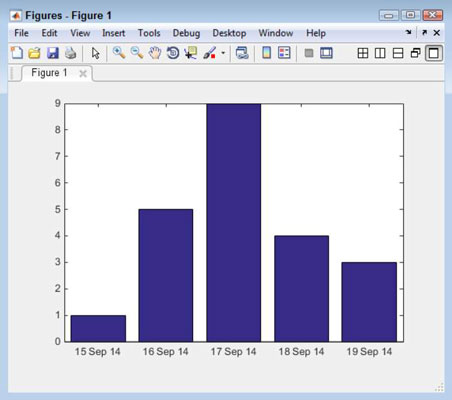Click the 15 Sep 14 bar
Viewport: 452px width, 400px height.
(x=98, y=328)
